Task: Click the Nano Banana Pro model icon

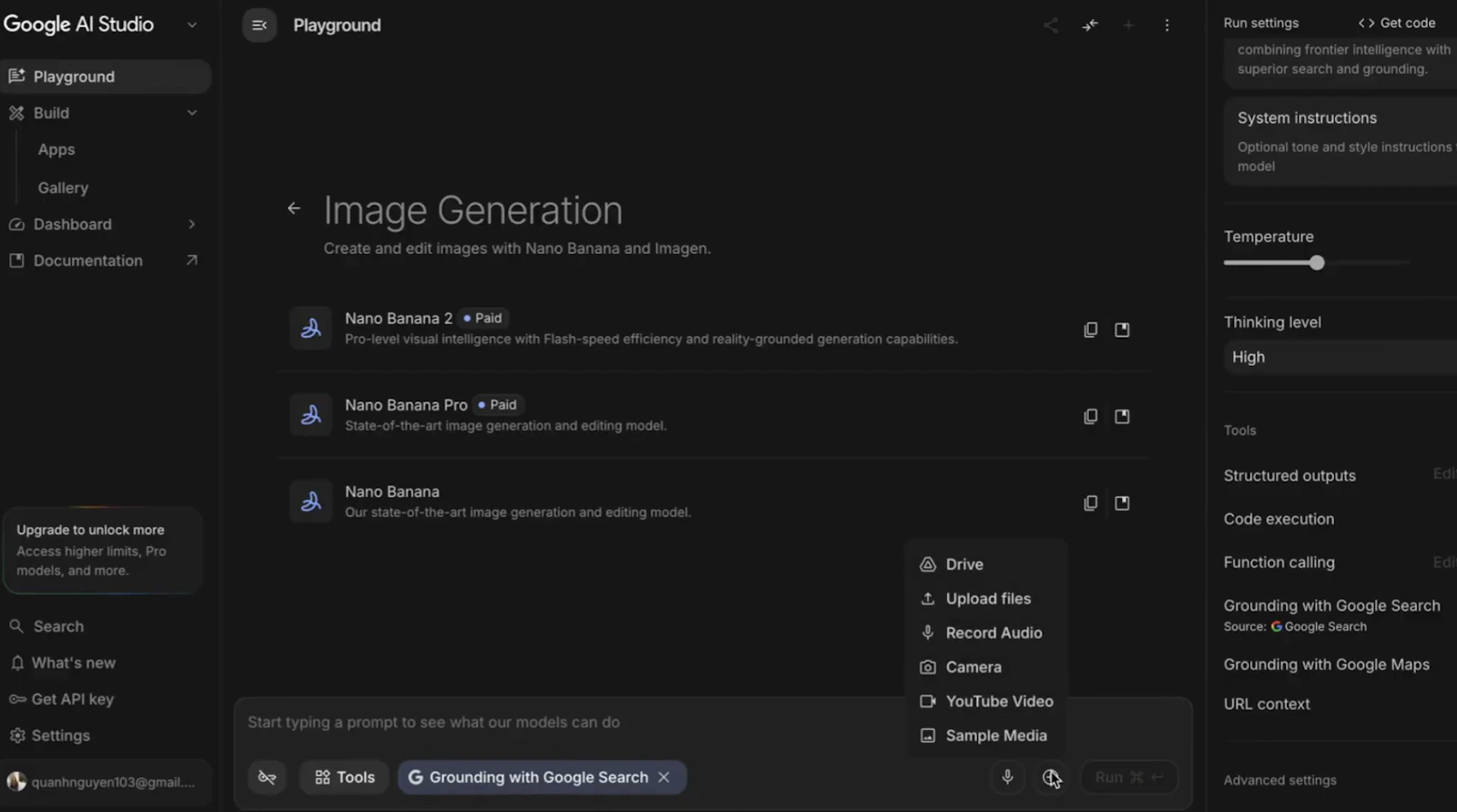Action: (x=311, y=415)
